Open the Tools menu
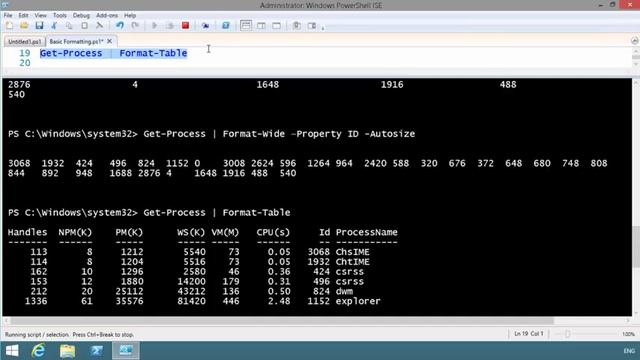Image resolution: width=640 pixels, height=360 pixels. 60,16
